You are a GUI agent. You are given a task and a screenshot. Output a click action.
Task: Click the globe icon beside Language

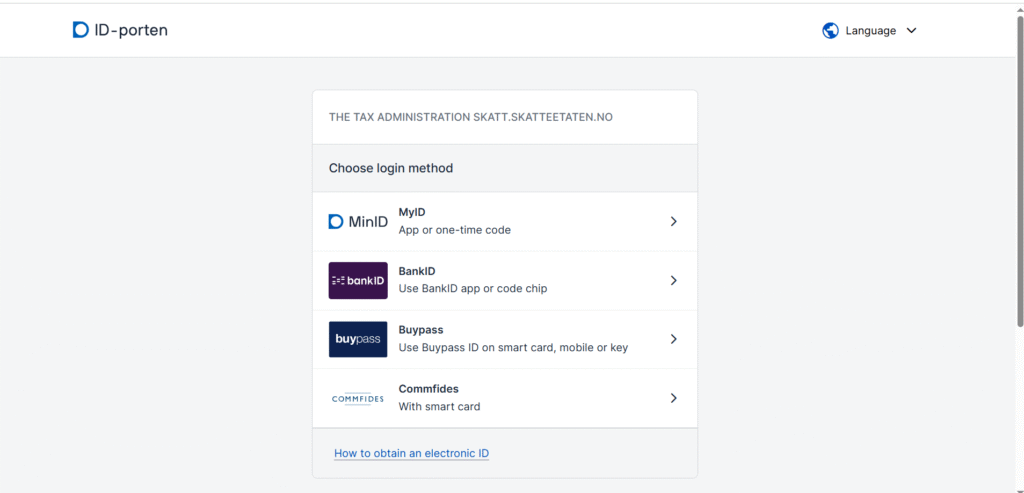tap(830, 31)
